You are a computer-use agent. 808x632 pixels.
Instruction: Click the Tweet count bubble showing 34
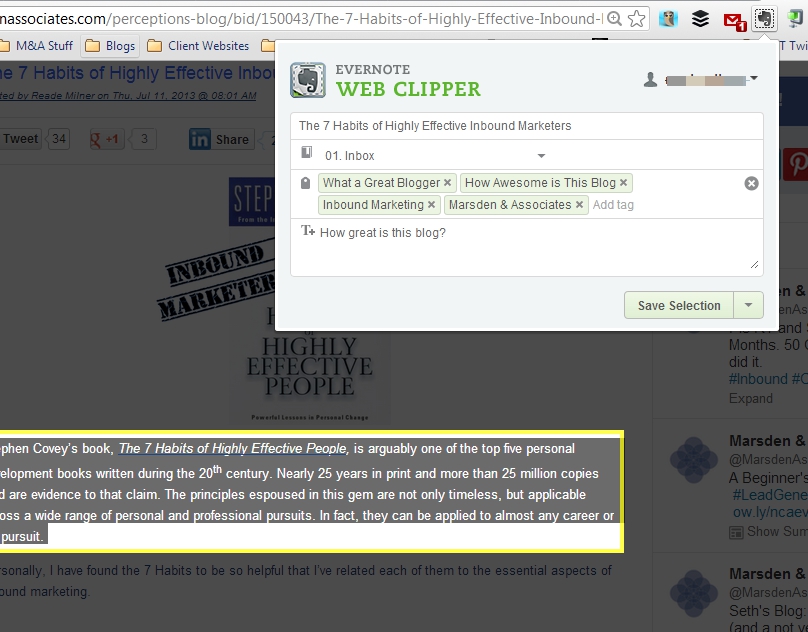pos(58,139)
